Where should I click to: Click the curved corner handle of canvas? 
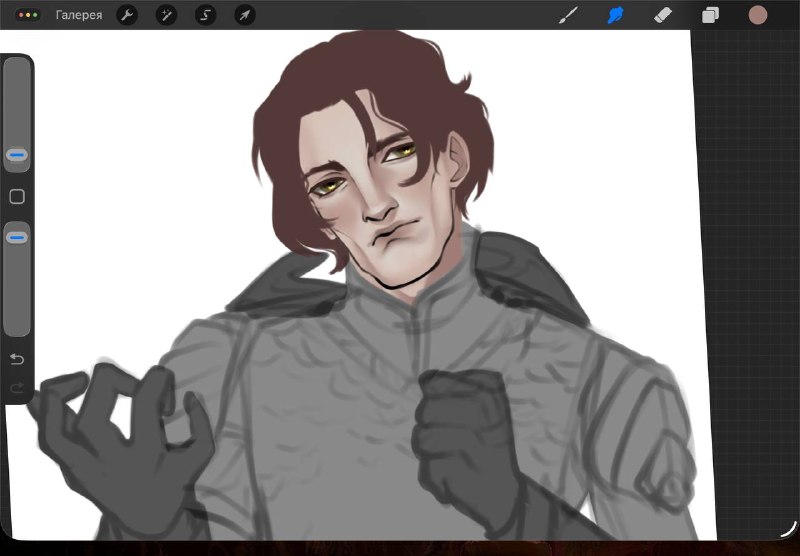pos(789,529)
